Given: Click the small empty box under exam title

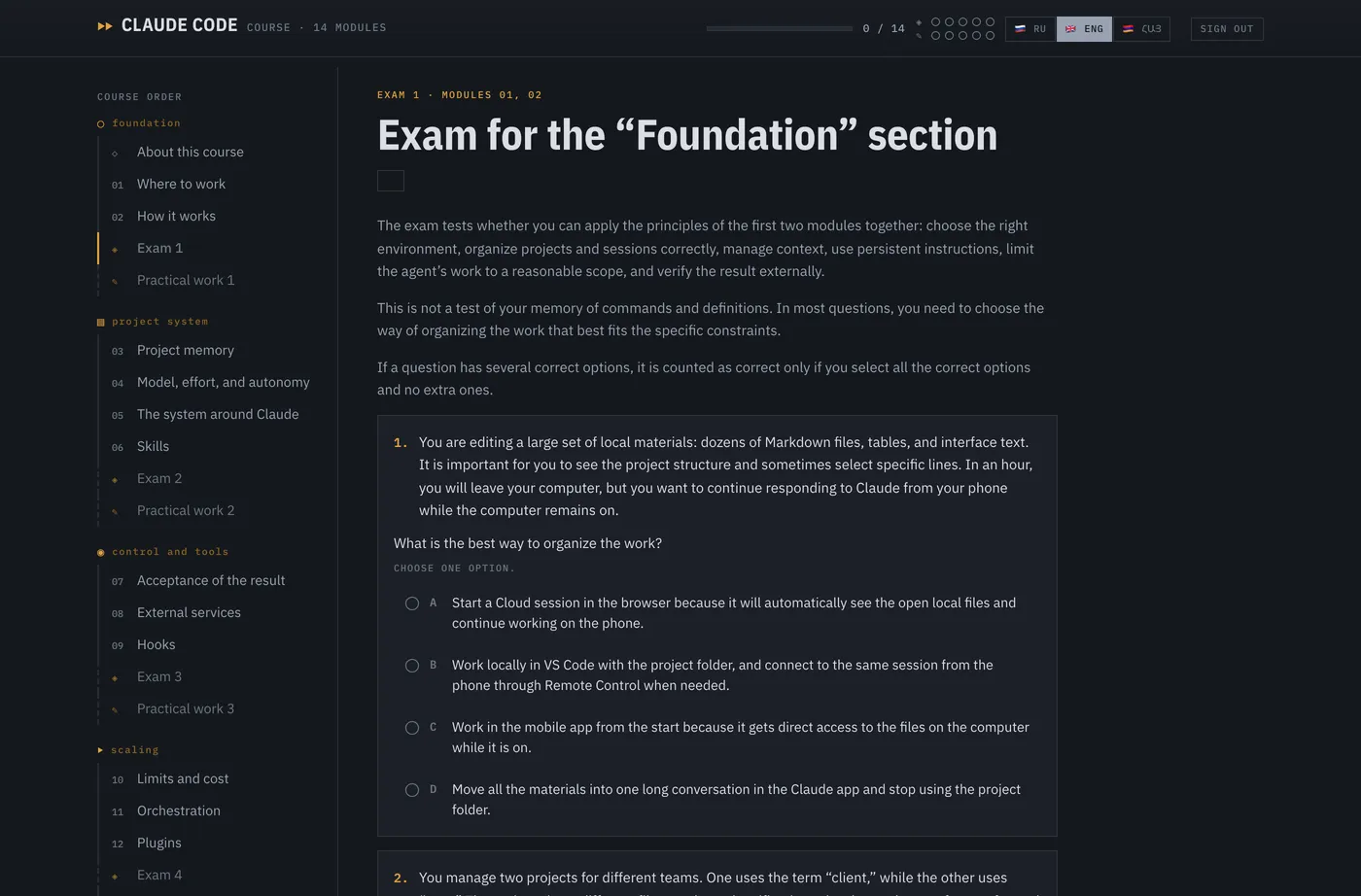Looking at the screenshot, I should click(391, 181).
